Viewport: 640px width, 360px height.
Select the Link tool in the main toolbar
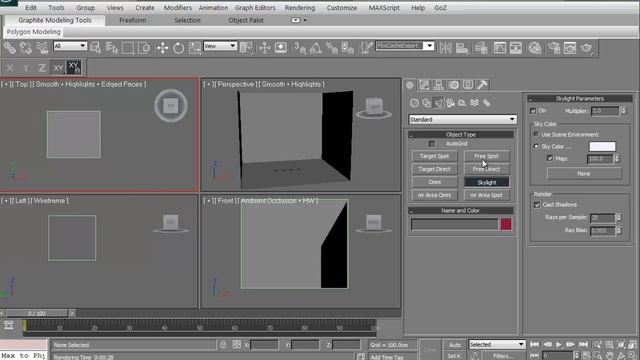(9, 48)
